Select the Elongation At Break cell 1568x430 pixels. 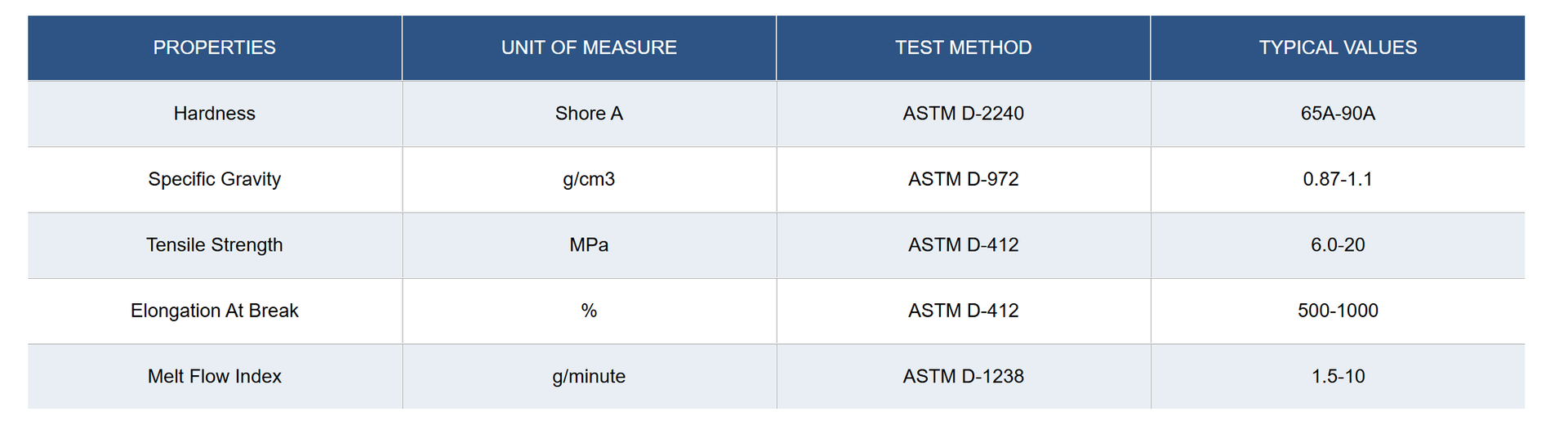pyautogui.click(x=215, y=311)
